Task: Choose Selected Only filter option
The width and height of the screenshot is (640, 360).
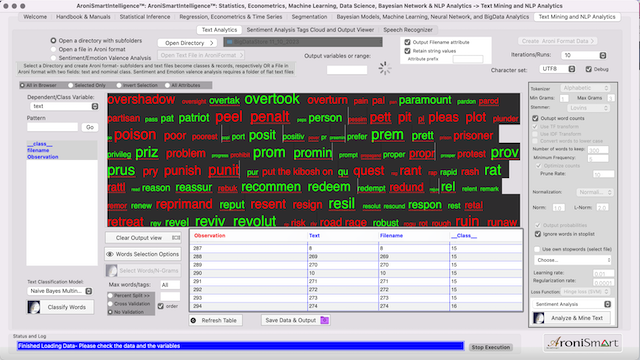Action: (x=71, y=85)
